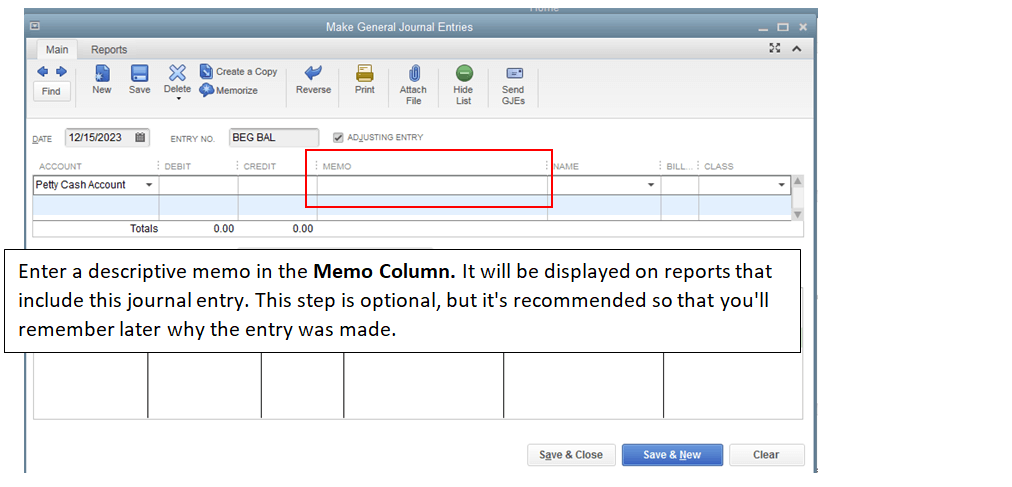The height and width of the screenshot is (487, 1012).
Task: Click the Print icon
Action: click(x=365, y=72)
